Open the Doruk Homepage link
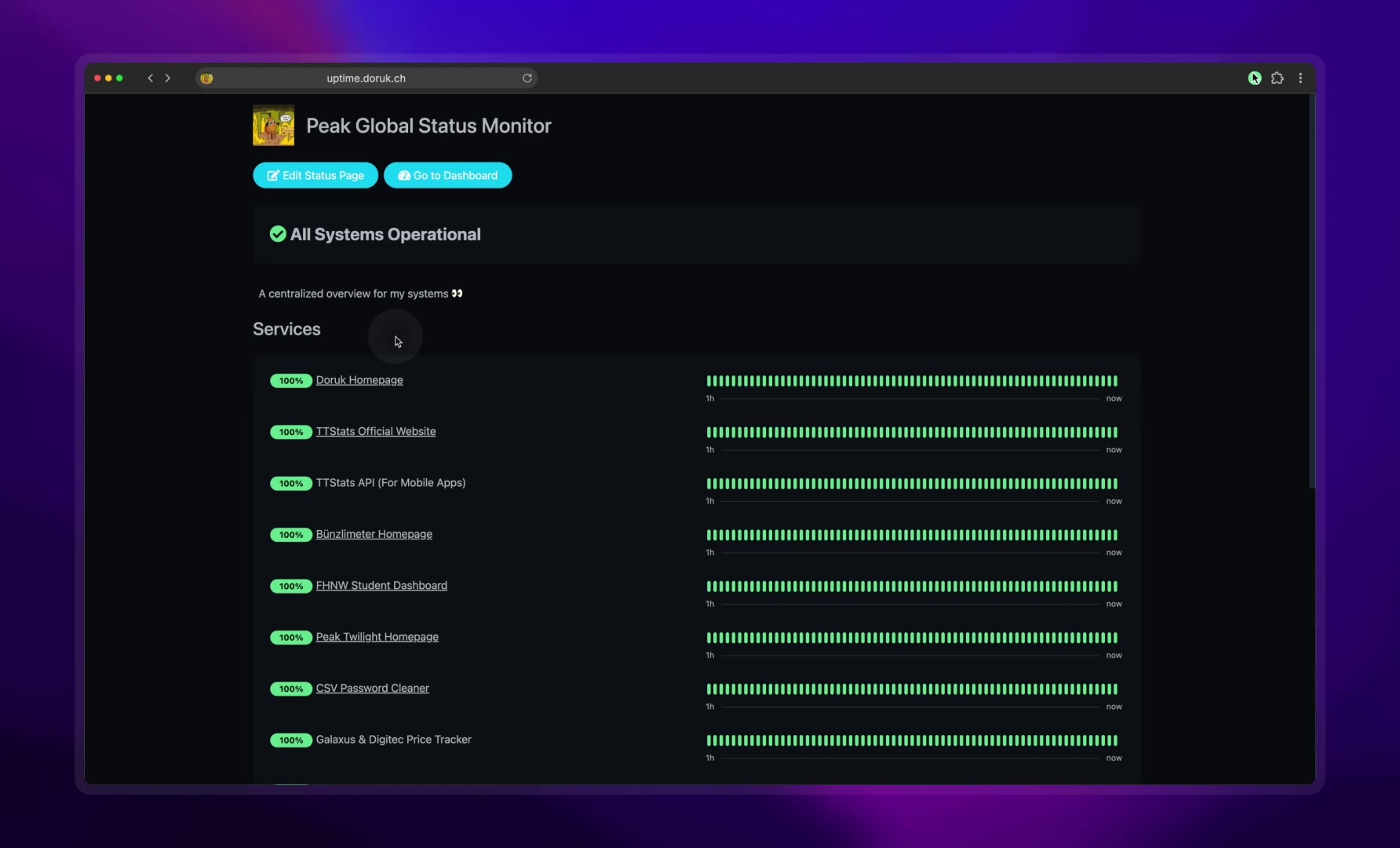This screenshot has height=848, width=1400. (x=359, y=380)
